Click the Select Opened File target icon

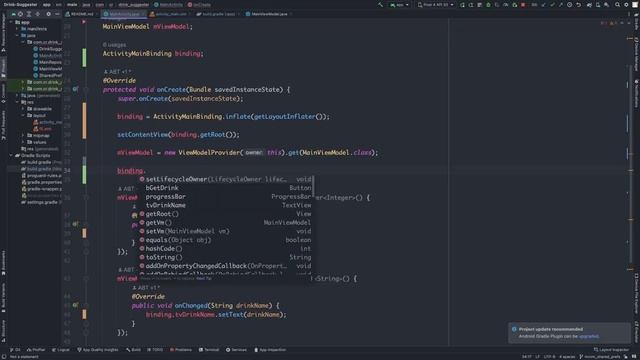[20, 14]
